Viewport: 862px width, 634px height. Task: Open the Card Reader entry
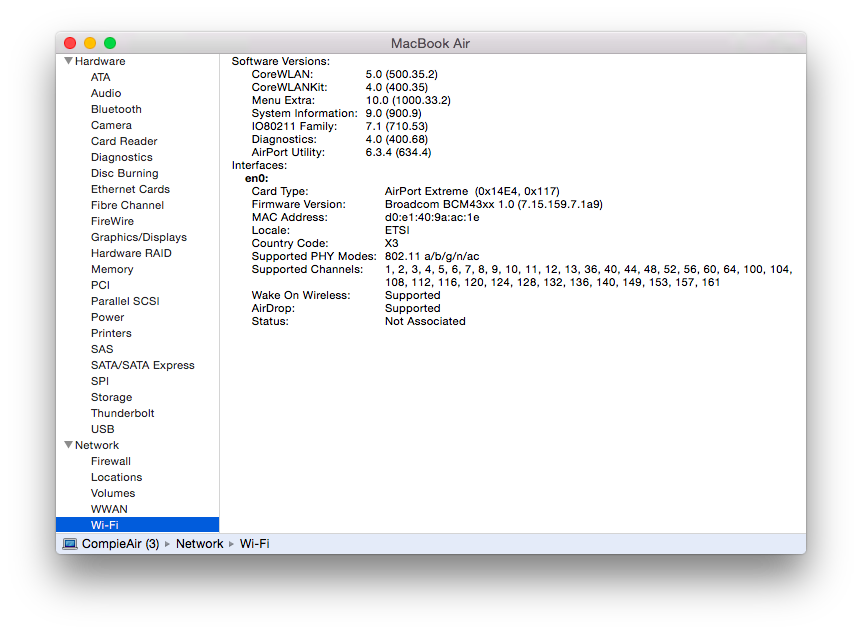tap(124, 141)
